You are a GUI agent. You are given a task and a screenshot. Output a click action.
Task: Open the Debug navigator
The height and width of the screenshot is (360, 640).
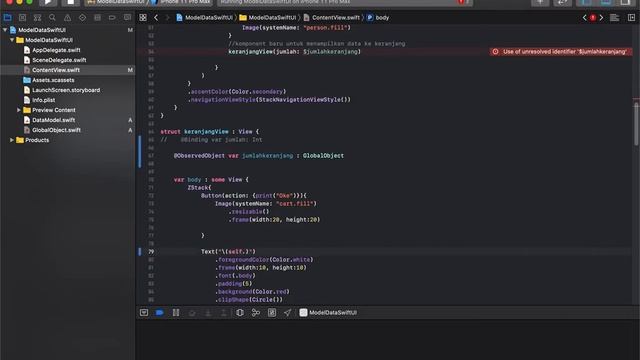coord(97,18)
